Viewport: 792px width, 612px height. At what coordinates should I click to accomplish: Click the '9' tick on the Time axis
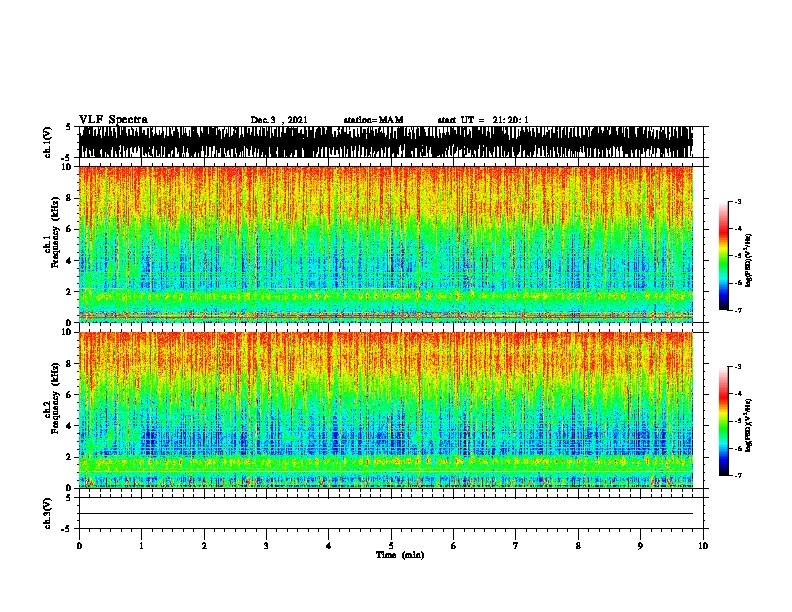(x=640, y=546)
